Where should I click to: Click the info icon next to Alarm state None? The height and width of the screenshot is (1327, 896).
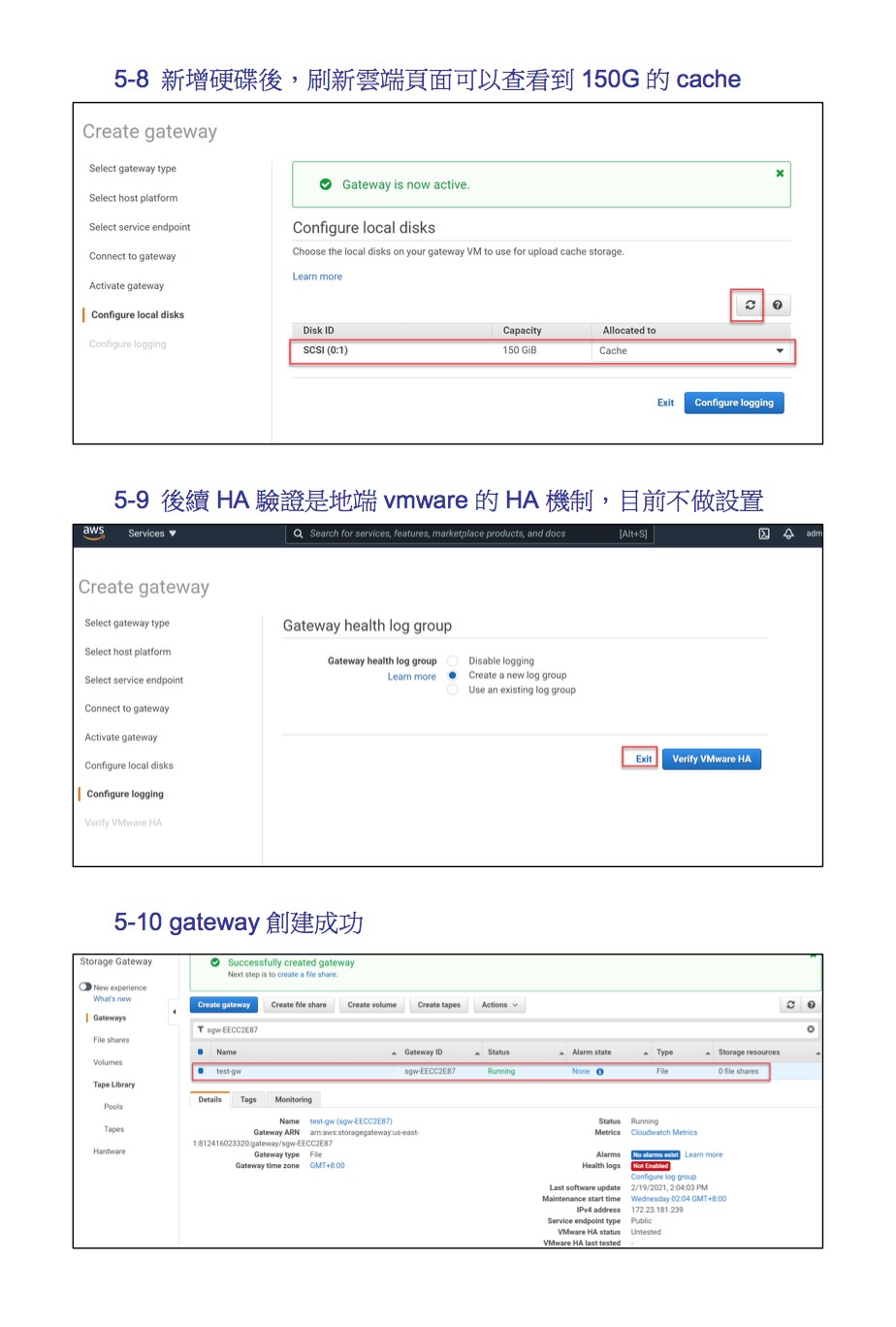pos(600,1072)
